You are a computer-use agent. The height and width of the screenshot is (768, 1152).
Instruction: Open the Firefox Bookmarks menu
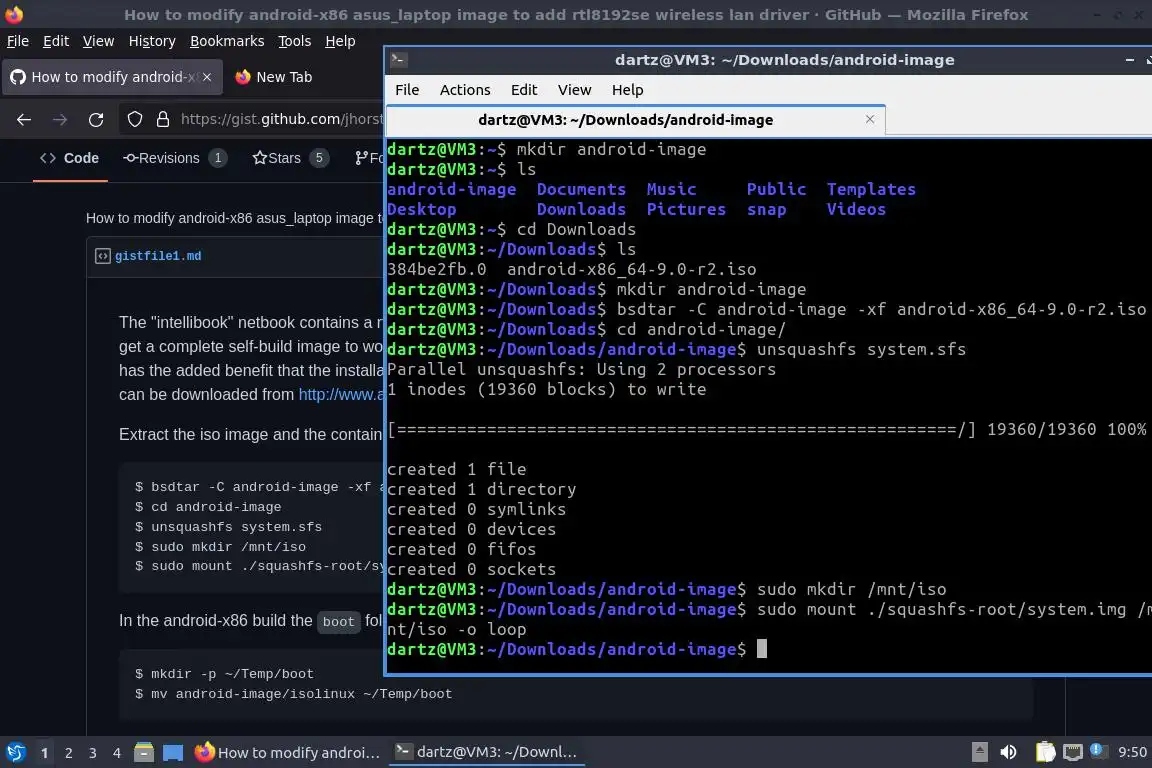pyautogui.click(x=227, y=41)
